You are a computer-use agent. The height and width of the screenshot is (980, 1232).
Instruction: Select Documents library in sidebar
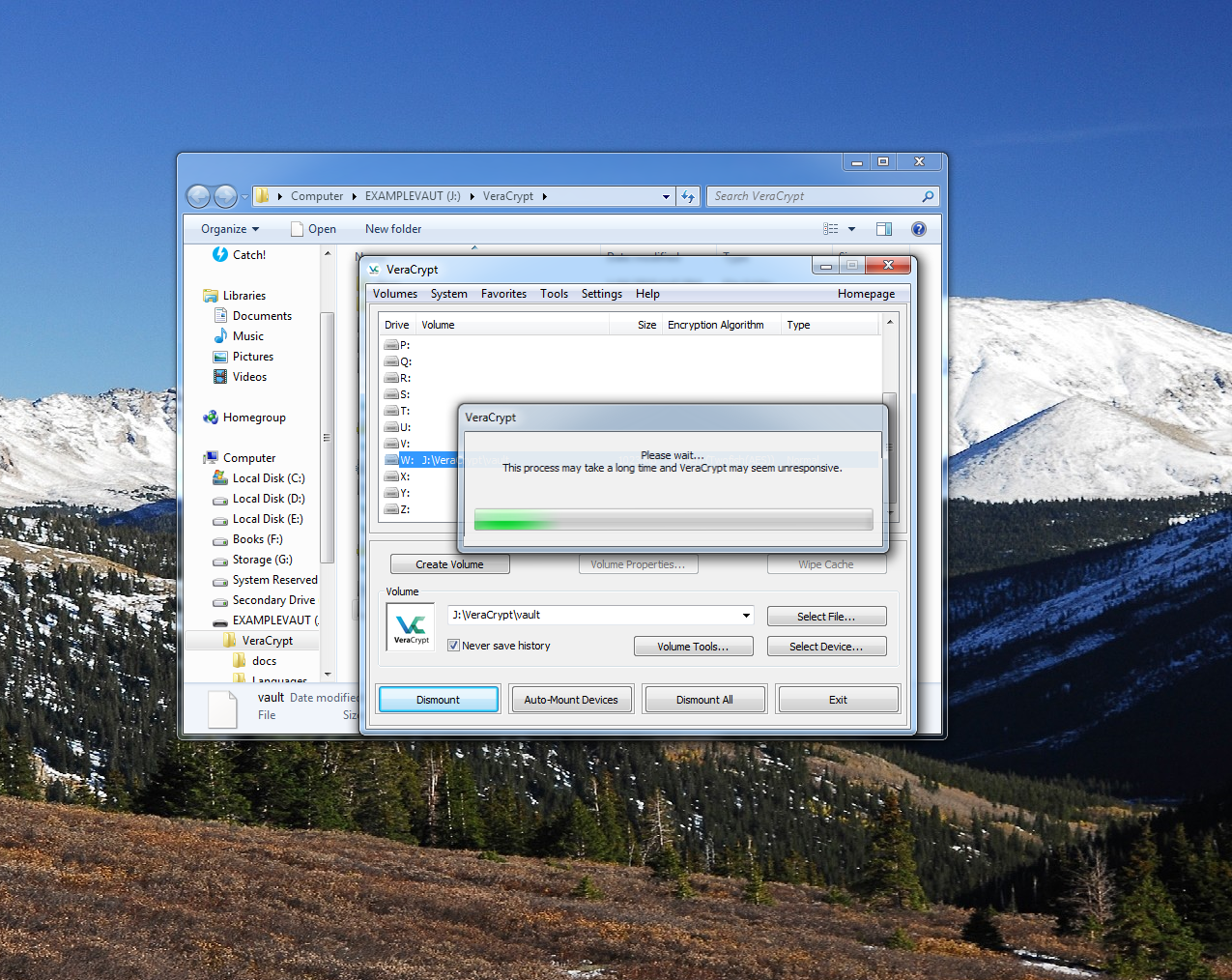(252, 316)
